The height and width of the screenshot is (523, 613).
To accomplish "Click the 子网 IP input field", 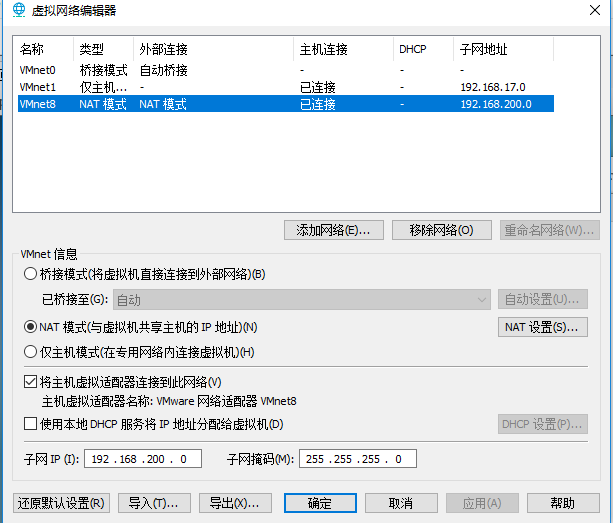I will (143, 459).
